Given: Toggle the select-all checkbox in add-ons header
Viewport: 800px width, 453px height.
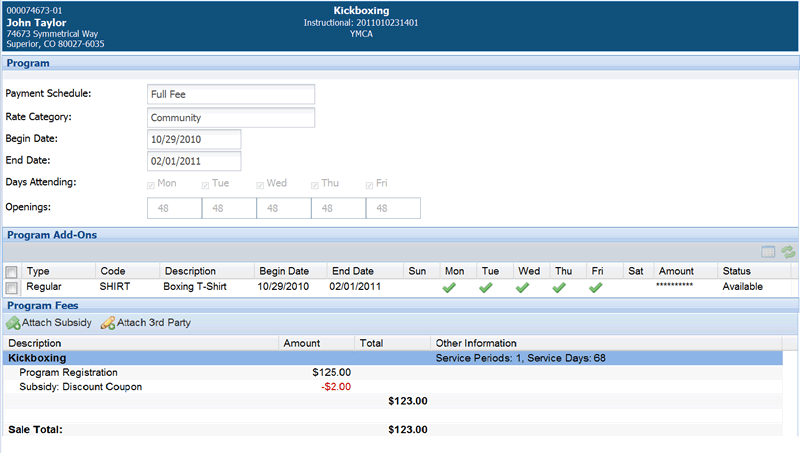Looking at the screenshot, I should pos(11,271).
